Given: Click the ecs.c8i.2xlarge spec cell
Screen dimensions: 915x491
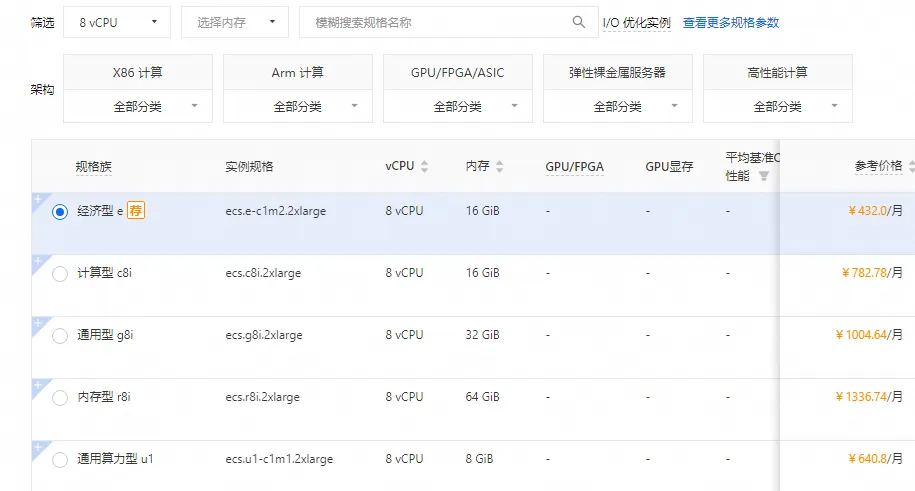Looking at the screenshot, I should (263, 273).
